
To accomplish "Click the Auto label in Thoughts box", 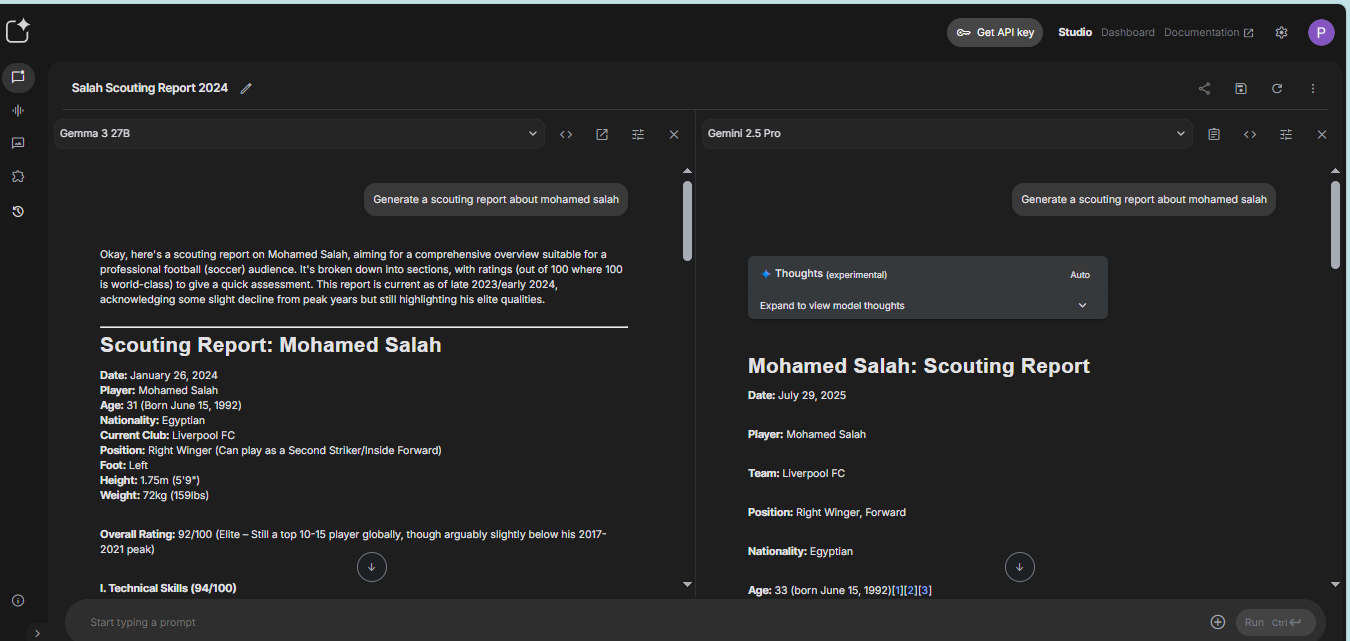I will coord(1080,275).
